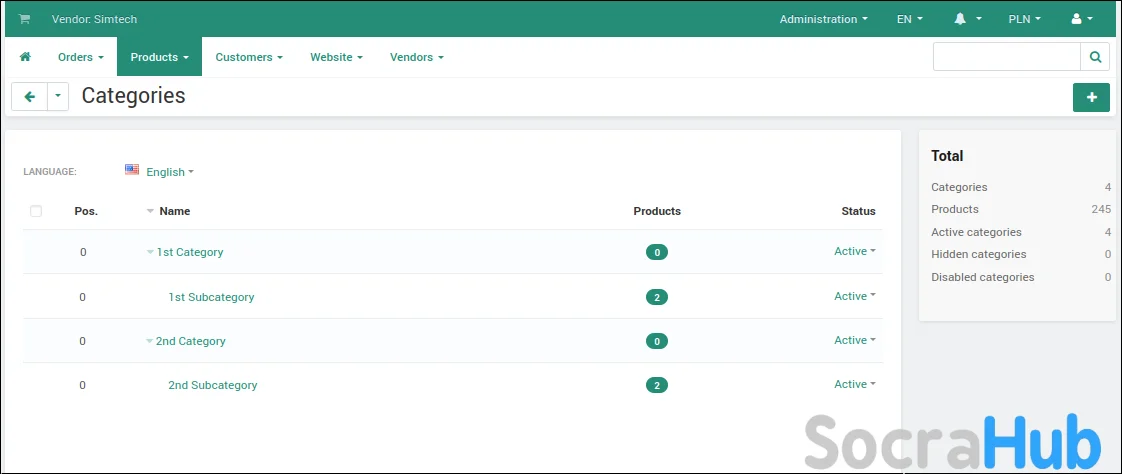Open the notifications bell menu
This screenshot has width=1122, height=474.
pos(961,19)
